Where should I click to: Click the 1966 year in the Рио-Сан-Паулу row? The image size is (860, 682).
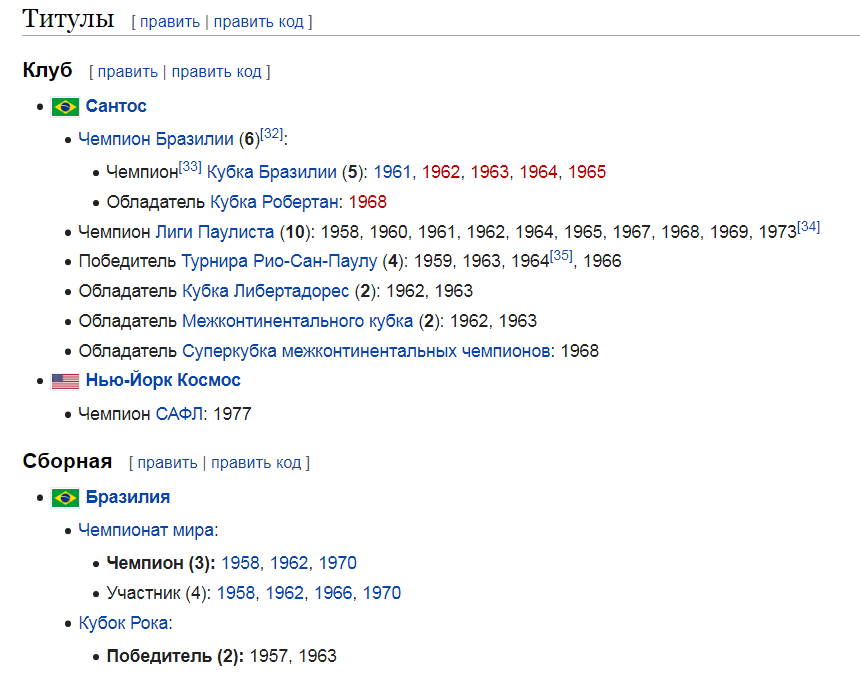602,262
